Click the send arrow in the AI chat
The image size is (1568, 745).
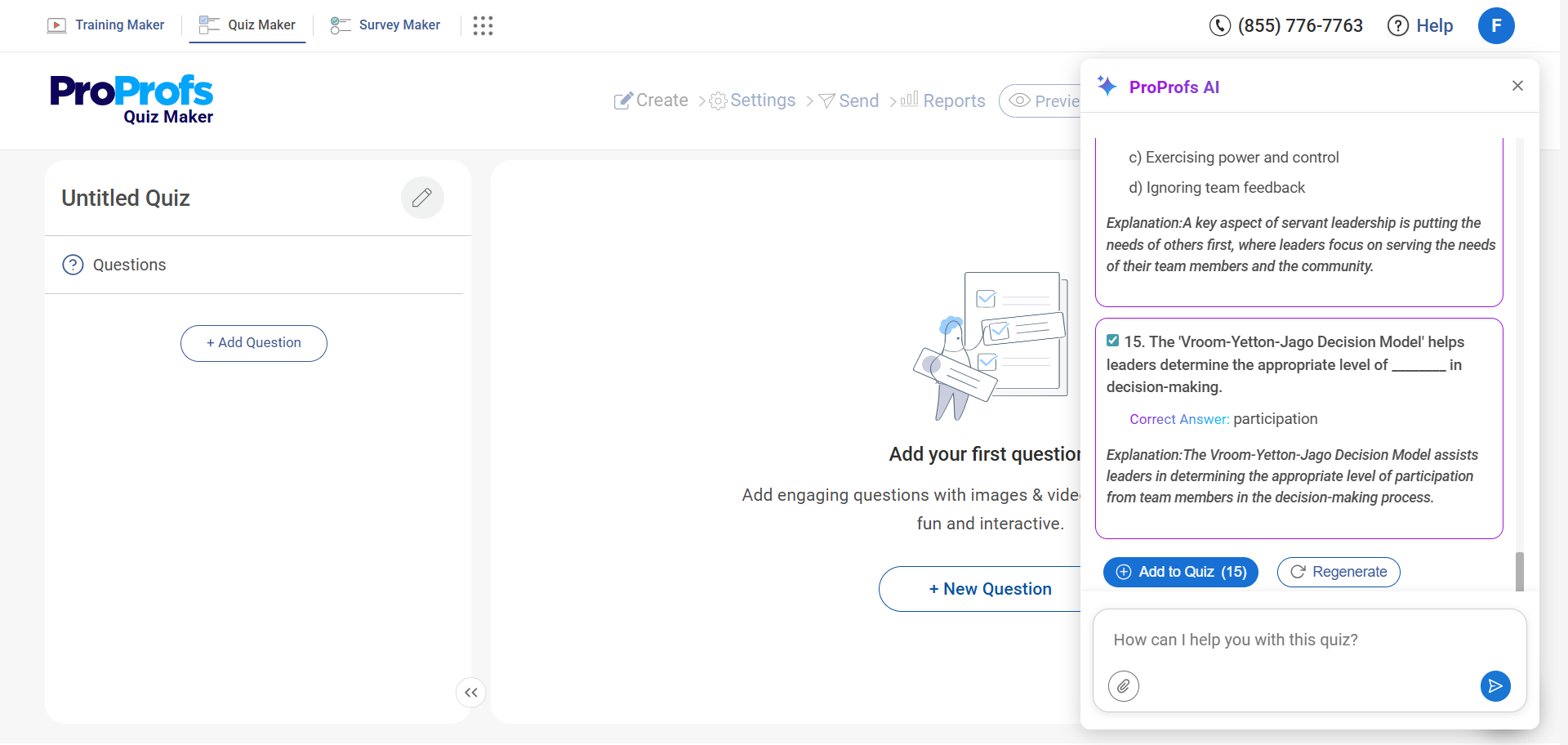(1495, 686)
